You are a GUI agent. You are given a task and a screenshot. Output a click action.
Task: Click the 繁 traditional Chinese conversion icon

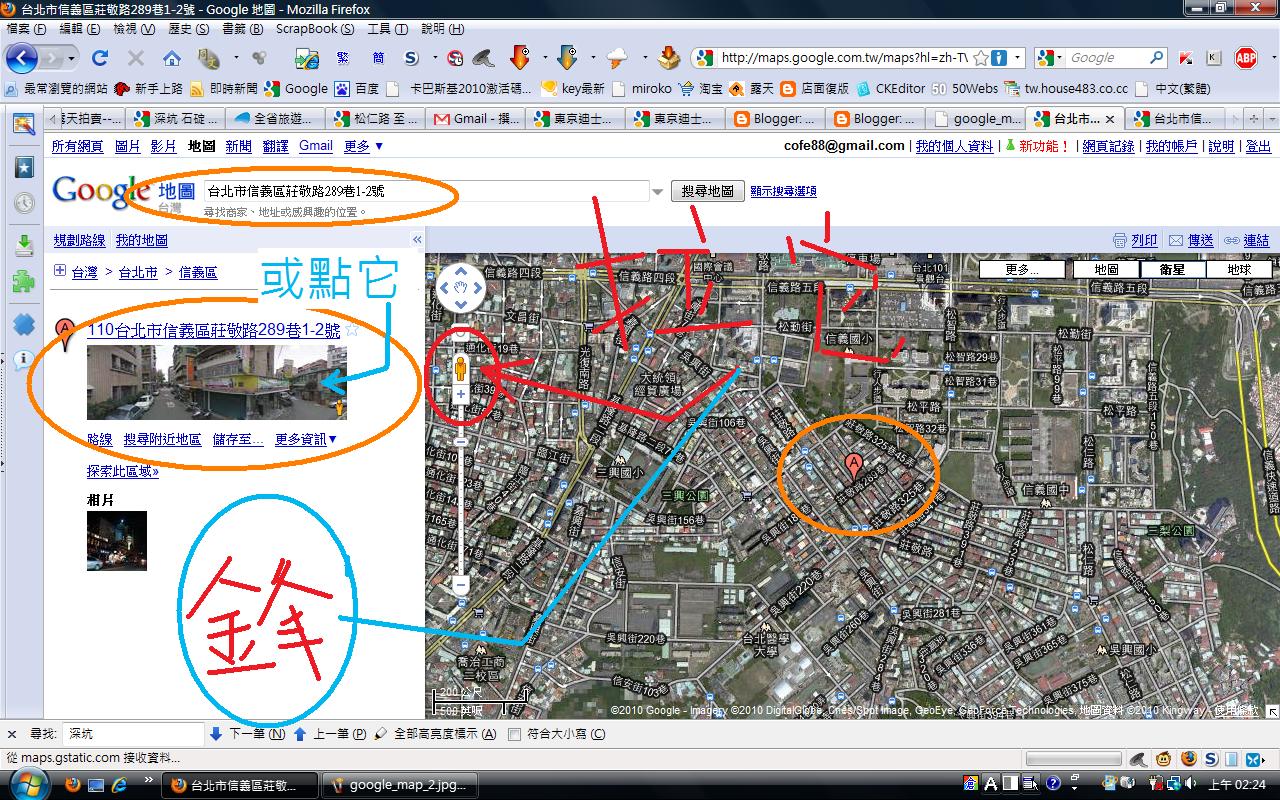[343, 58]
